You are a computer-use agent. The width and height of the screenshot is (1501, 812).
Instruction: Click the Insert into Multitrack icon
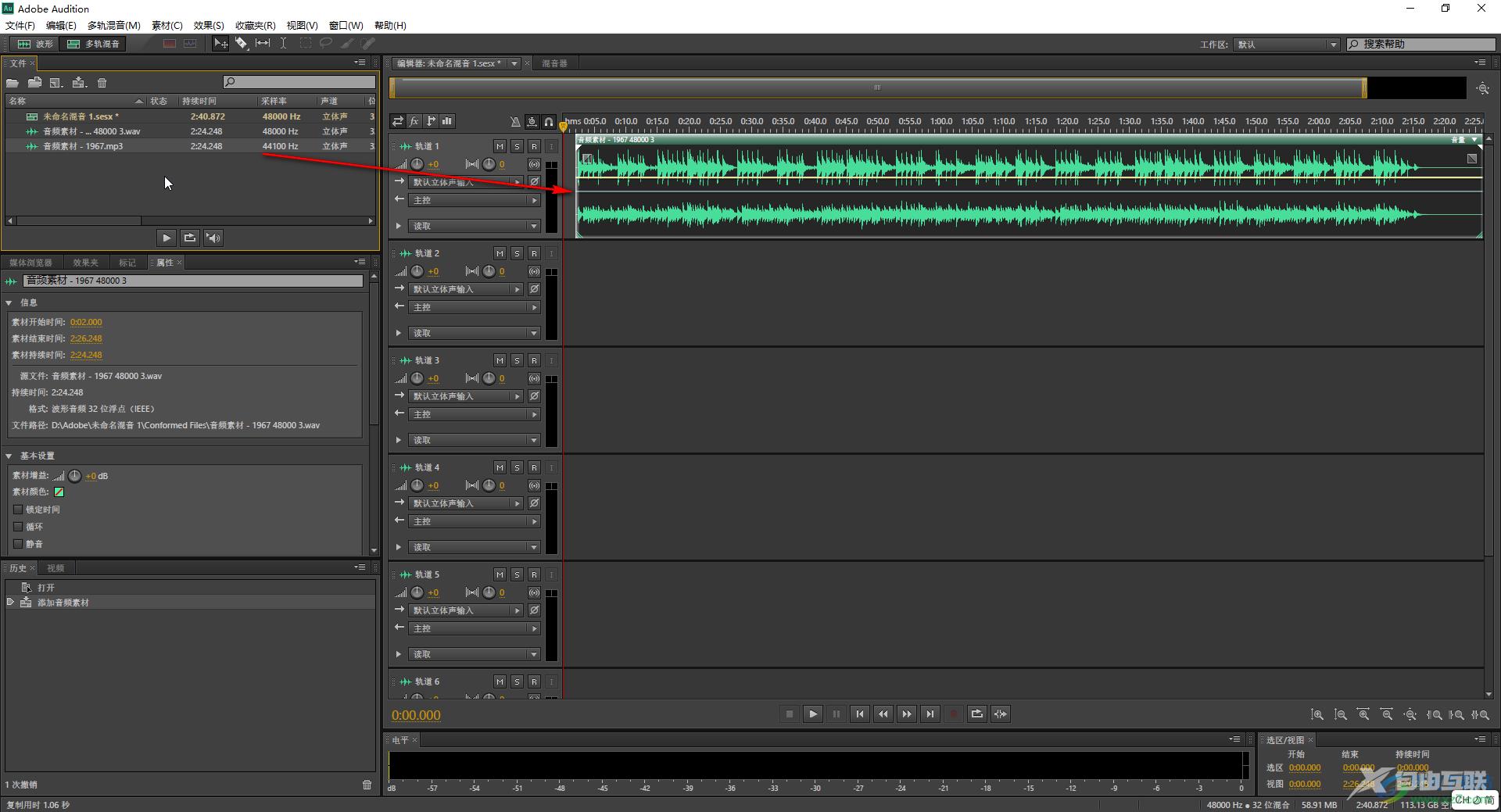click(79, 83)
